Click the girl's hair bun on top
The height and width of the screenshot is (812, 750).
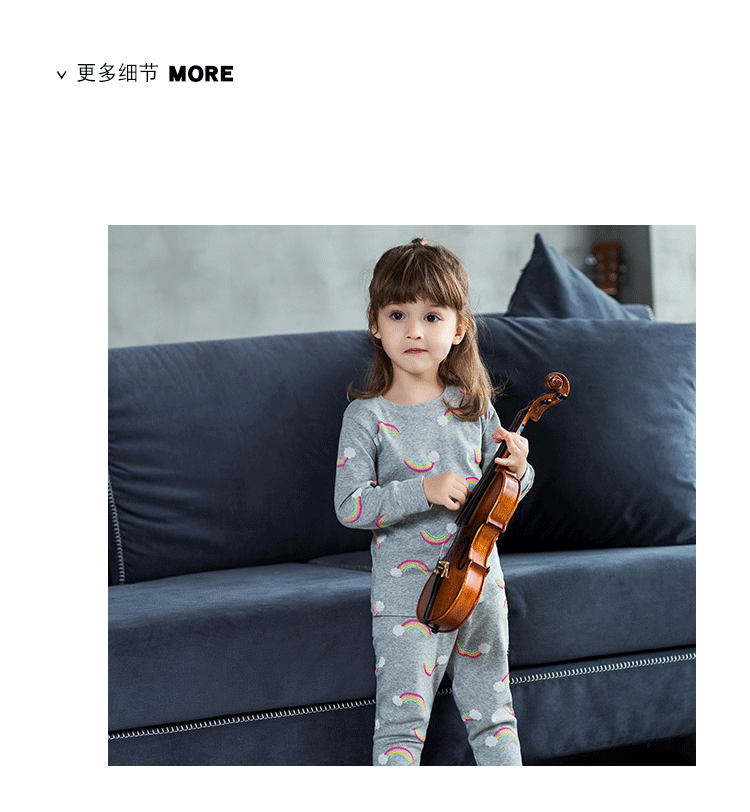pos(417,242)
